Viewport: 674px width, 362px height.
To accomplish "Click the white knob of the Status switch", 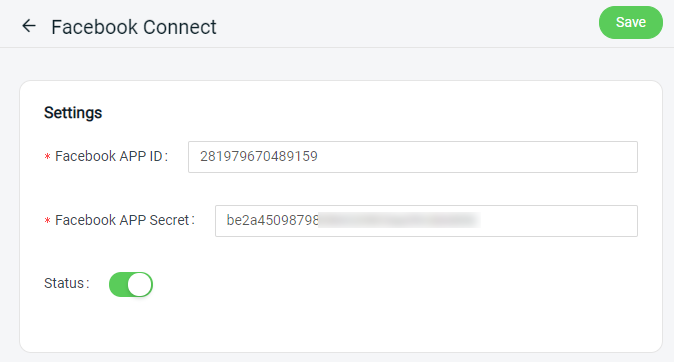I will [x=140, y=284].
